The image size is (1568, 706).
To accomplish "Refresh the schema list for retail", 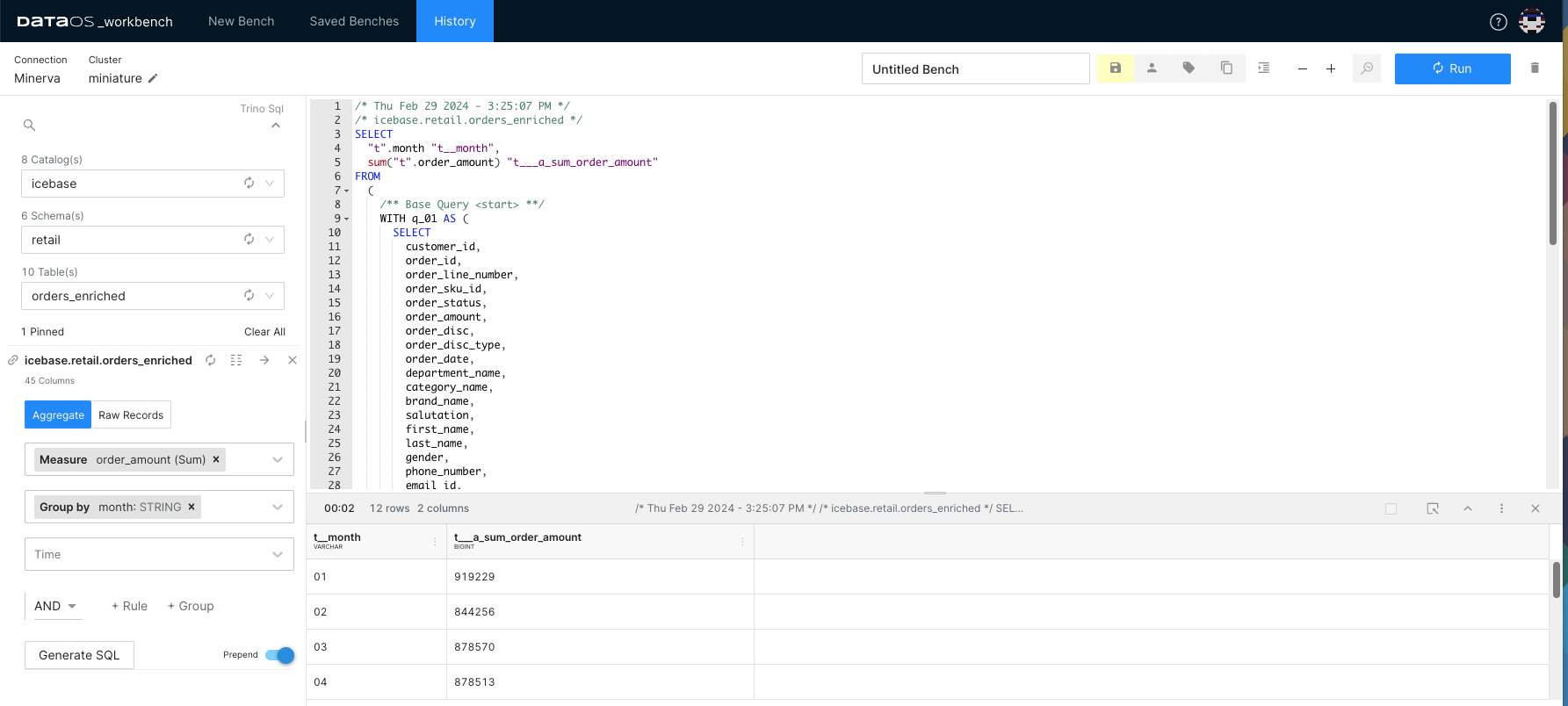I will tap(249, 240).
